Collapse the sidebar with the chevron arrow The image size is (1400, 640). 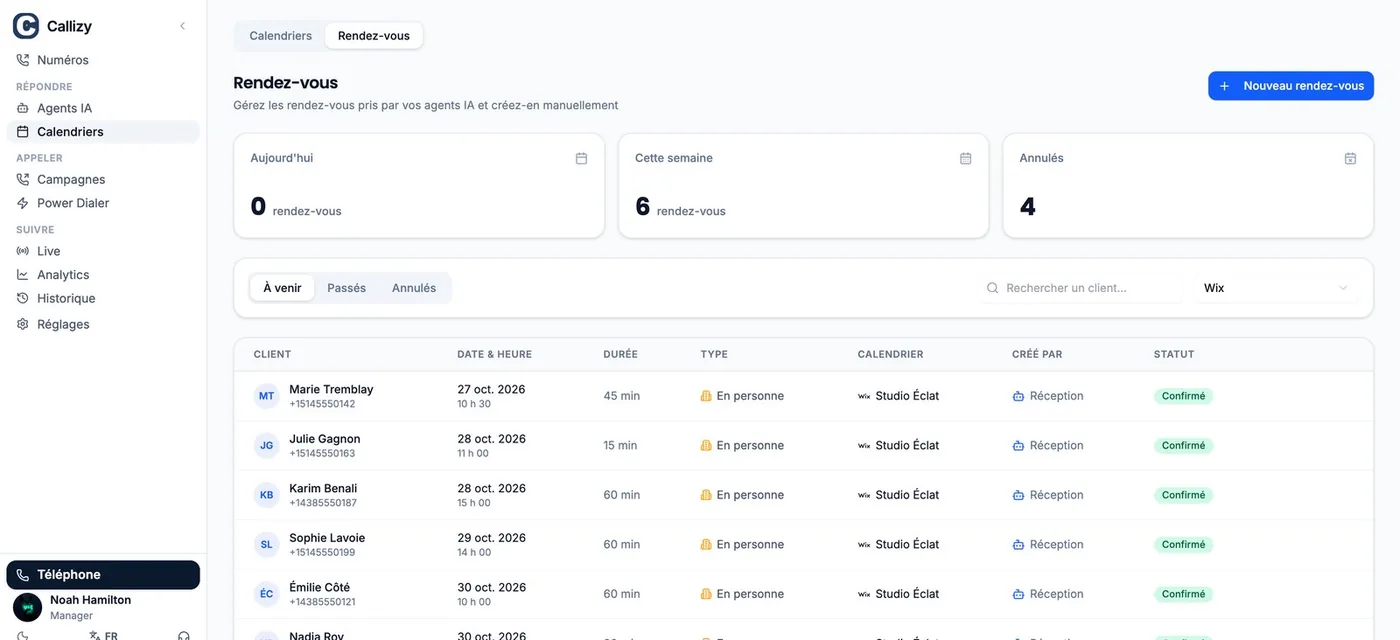pos(182,26)
